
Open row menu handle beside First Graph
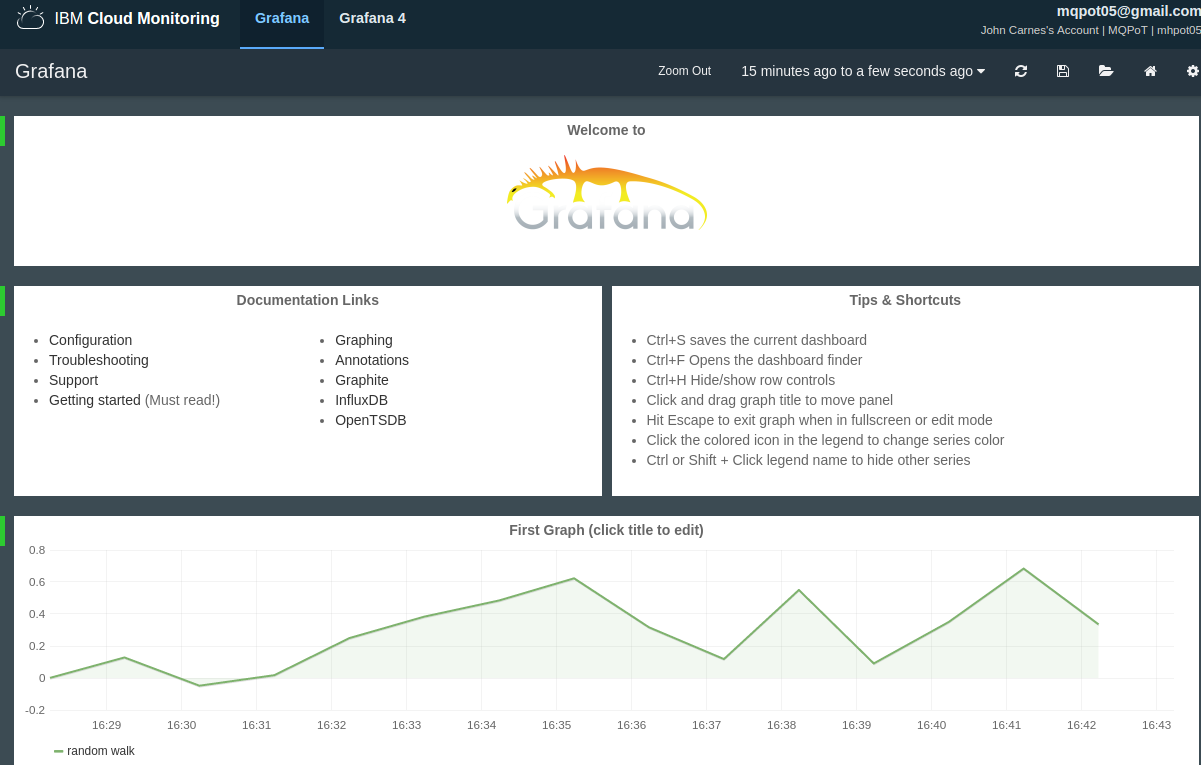2,531
